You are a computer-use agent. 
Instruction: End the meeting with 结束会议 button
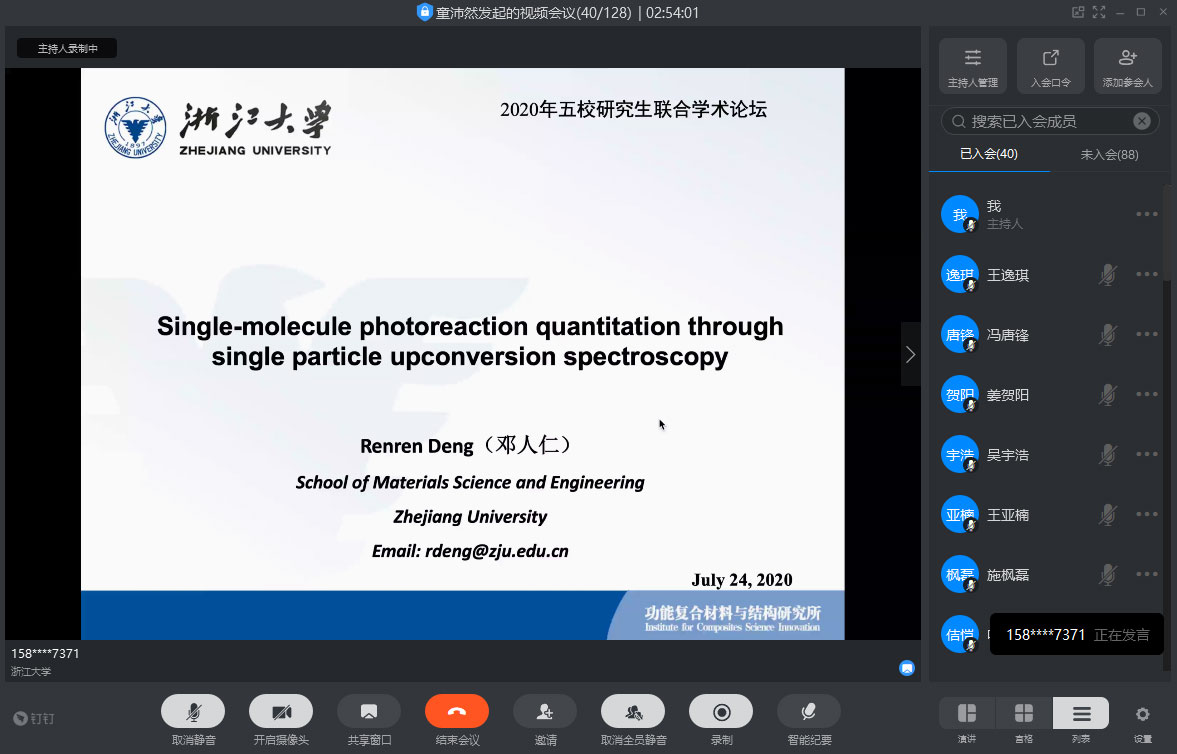tap(456, 711)
